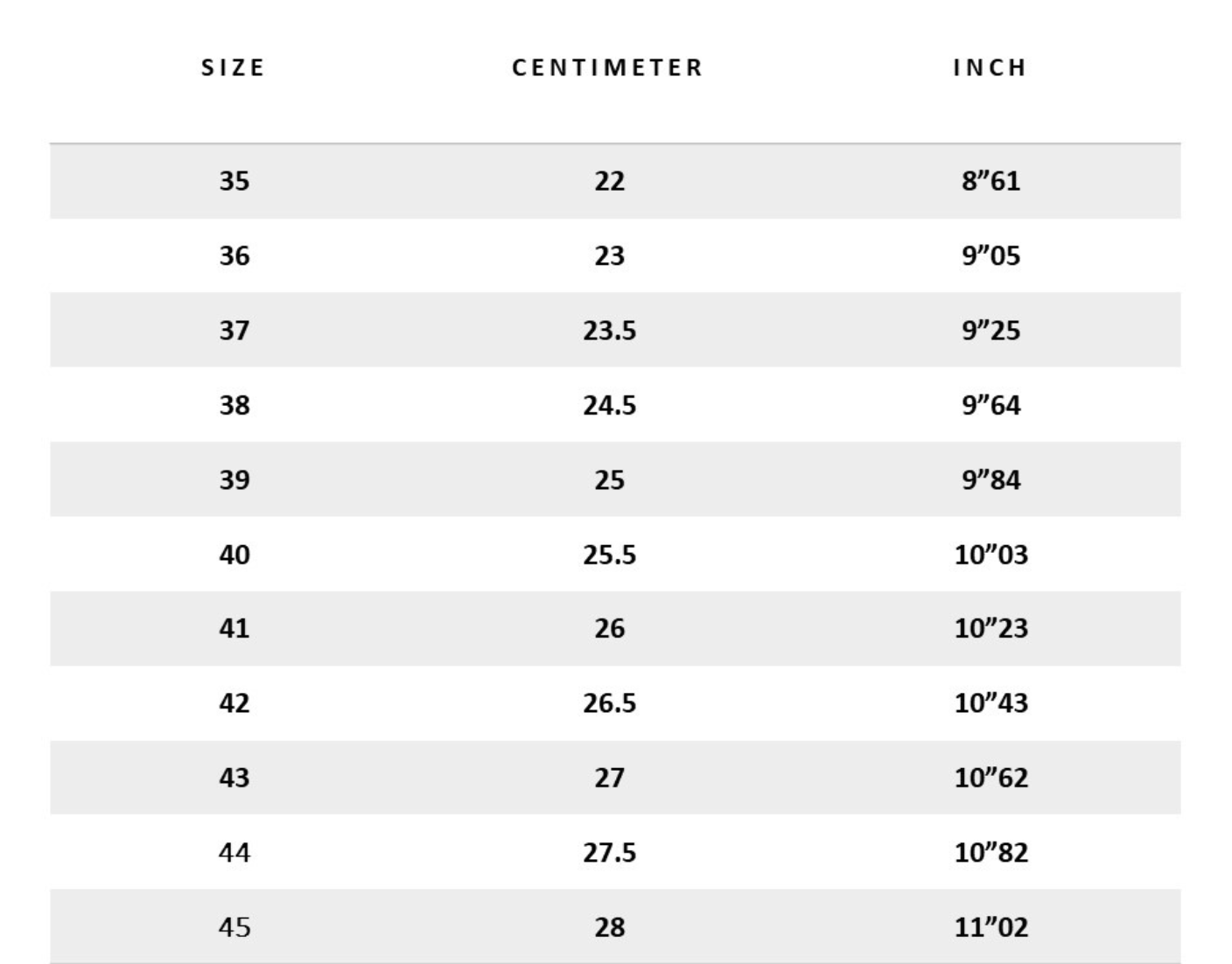The width and height of the screenshot is (1232, 964).
Task: Click the 25.5 centimeter value
Action: point(610,555)
